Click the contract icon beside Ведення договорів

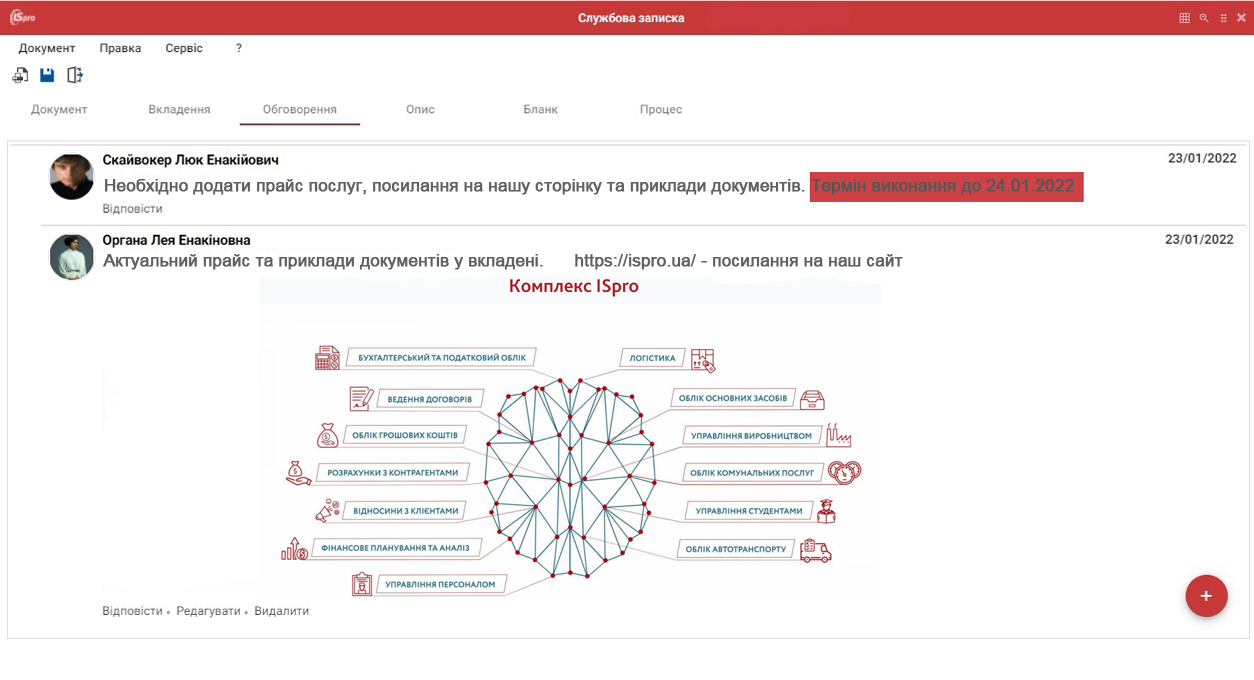(x=361, y=399)
